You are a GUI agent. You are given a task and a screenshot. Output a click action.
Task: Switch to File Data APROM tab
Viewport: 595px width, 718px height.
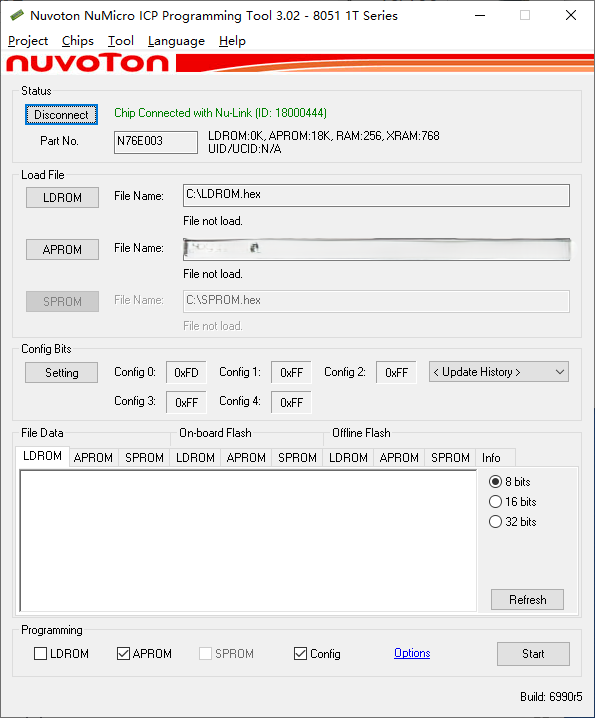(x=93, y=458)
